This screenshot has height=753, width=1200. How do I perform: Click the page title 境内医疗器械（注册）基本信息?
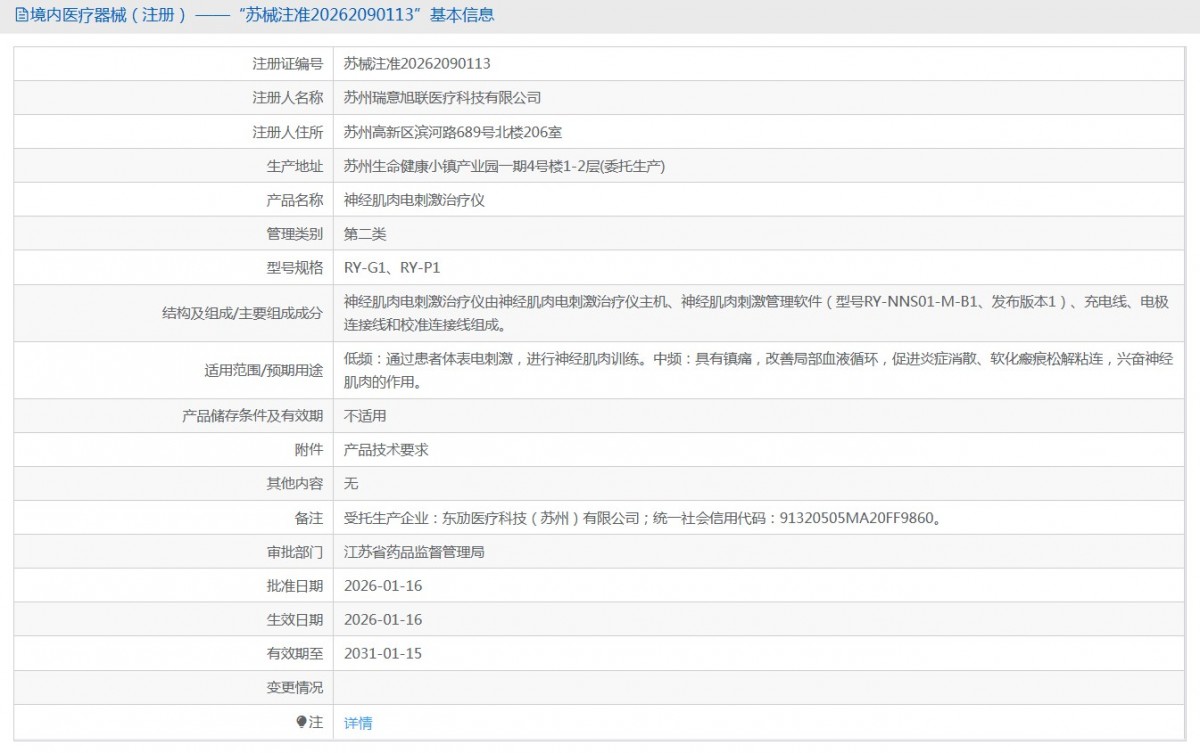tap(263, 15)
